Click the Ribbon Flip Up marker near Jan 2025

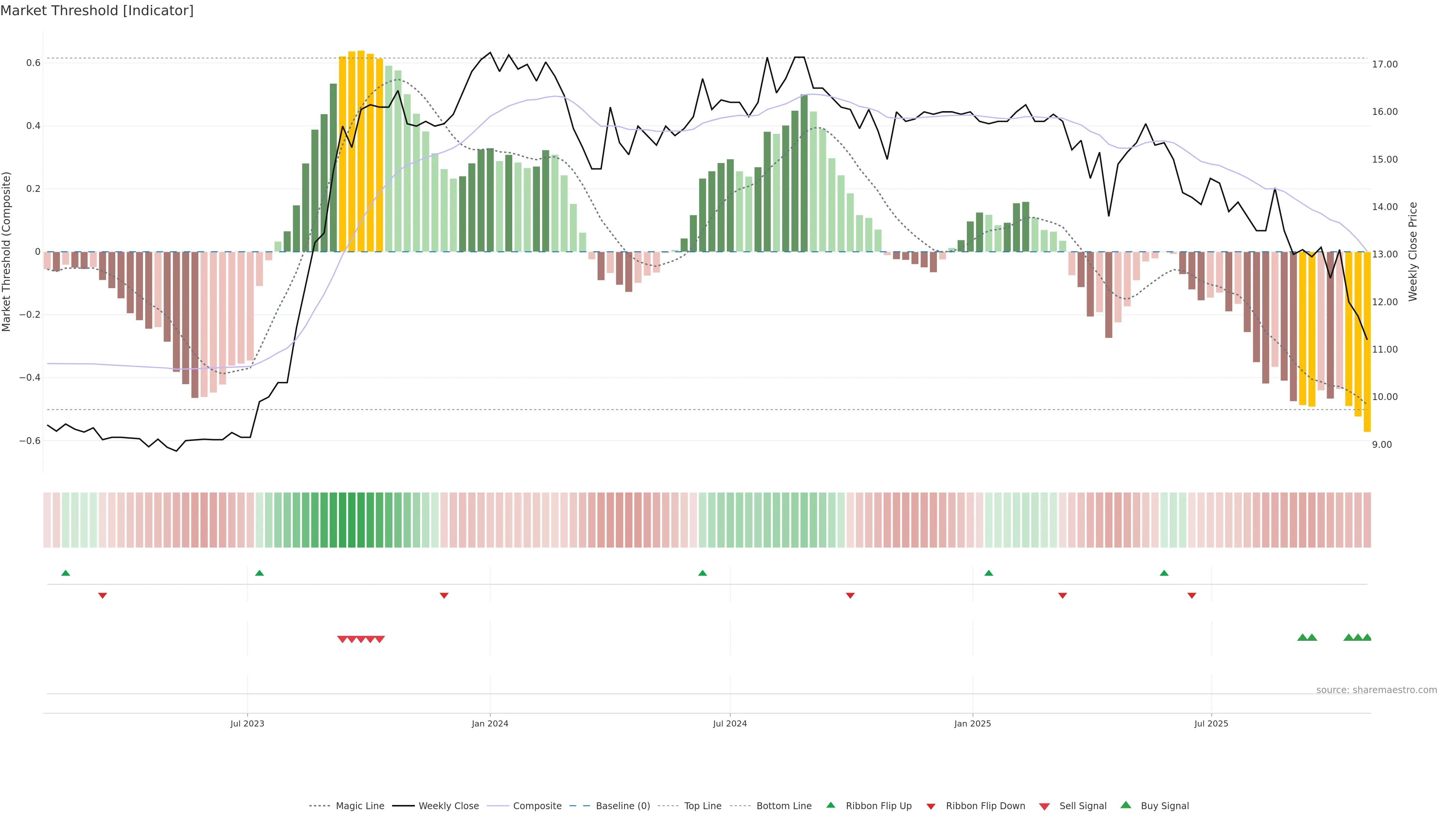pyautogui.click(x=988, y=573)
